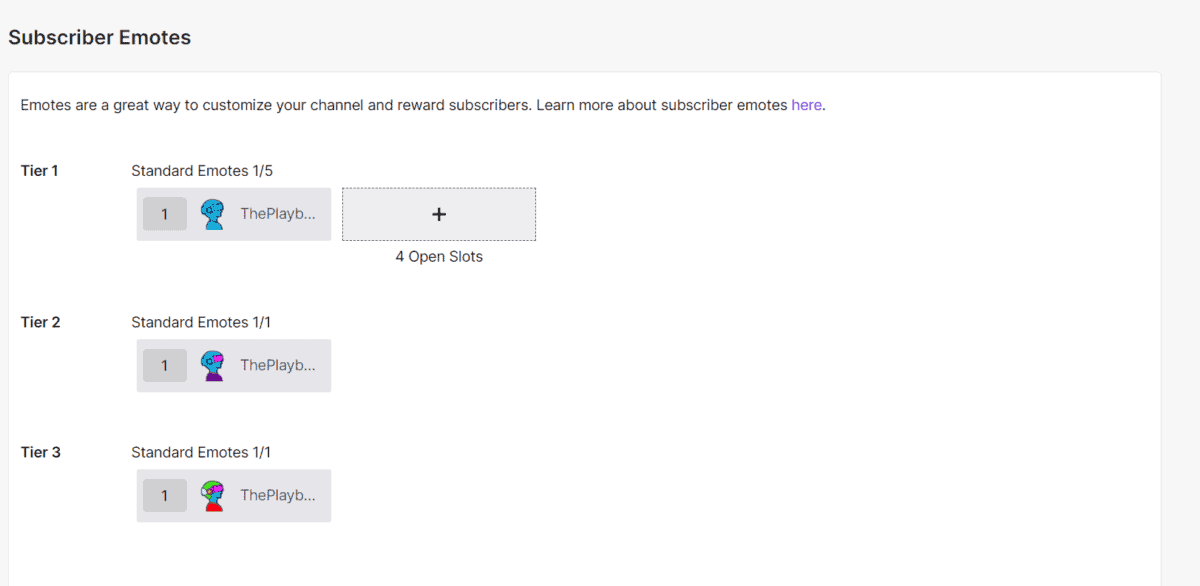The image size is (1200, 586).
Task: Click the '1' badge on Tier 3 emote
Action: click(164, 495)
